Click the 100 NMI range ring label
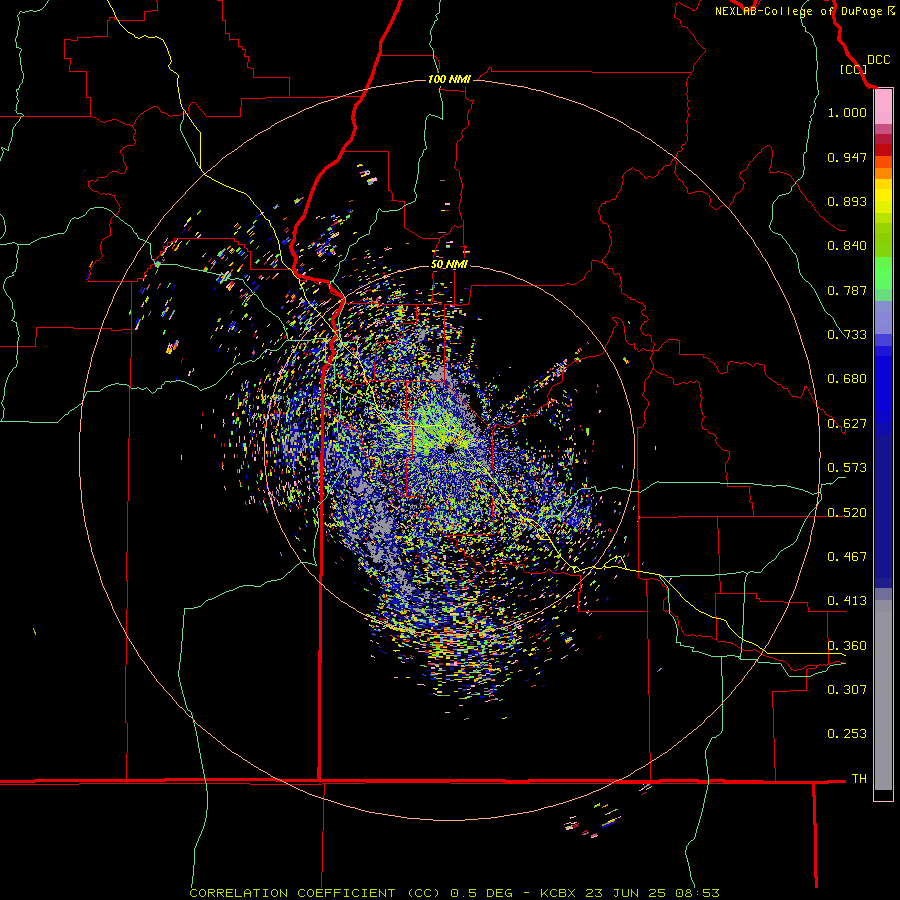 449,79
